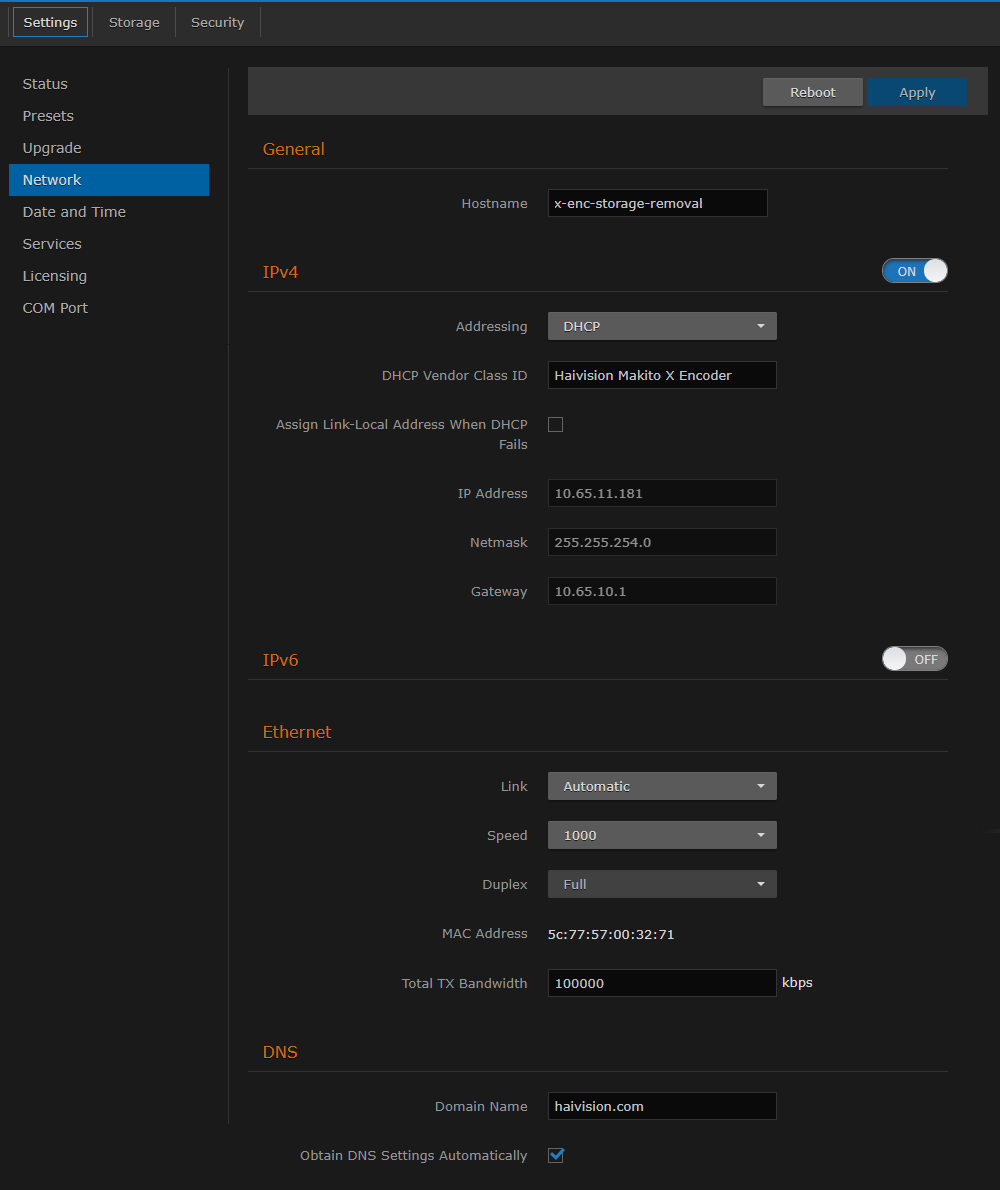Select the Total TX Bandwidth field
The image size is (1000, 1190).
point(662,982)
